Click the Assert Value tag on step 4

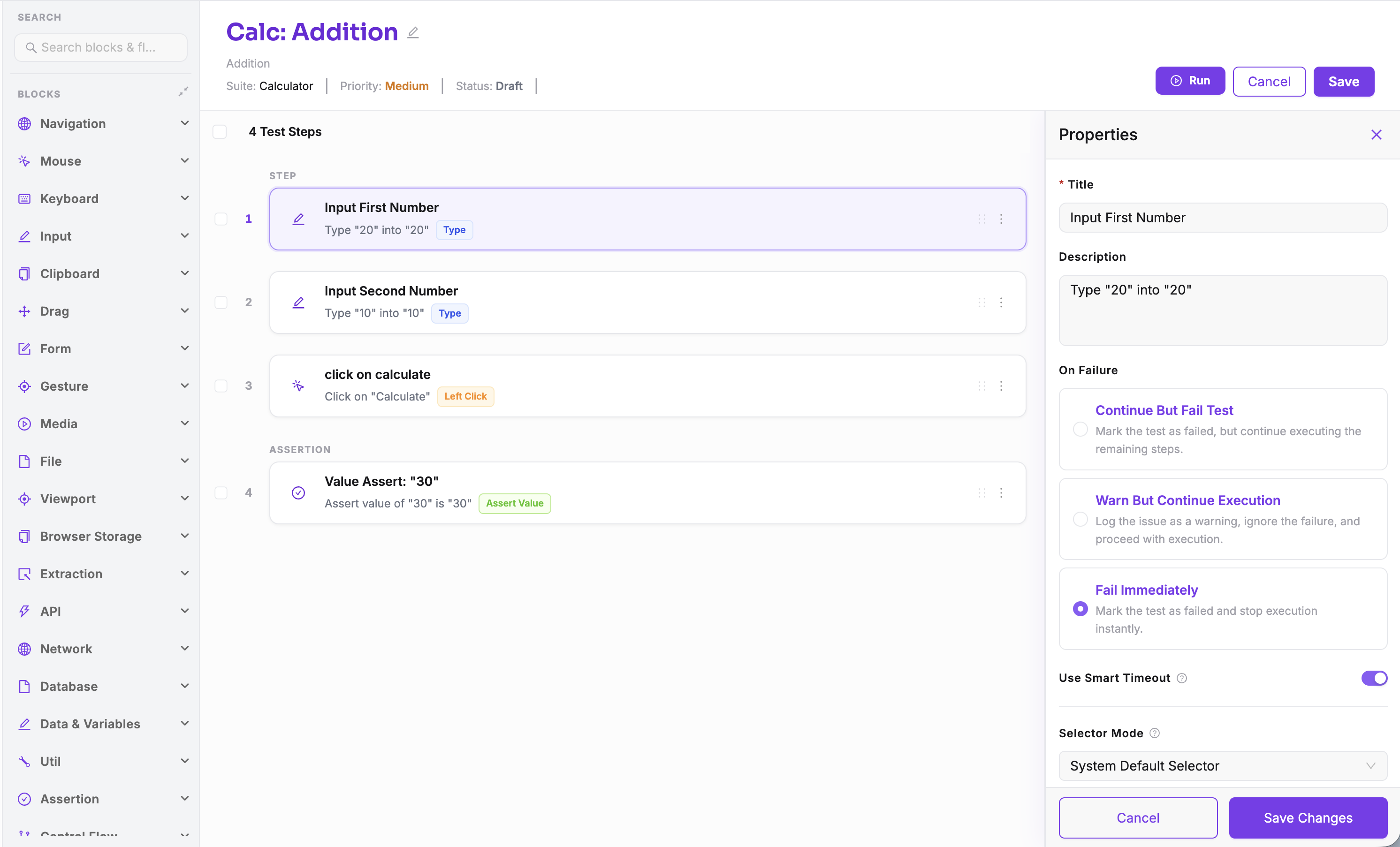515,504
